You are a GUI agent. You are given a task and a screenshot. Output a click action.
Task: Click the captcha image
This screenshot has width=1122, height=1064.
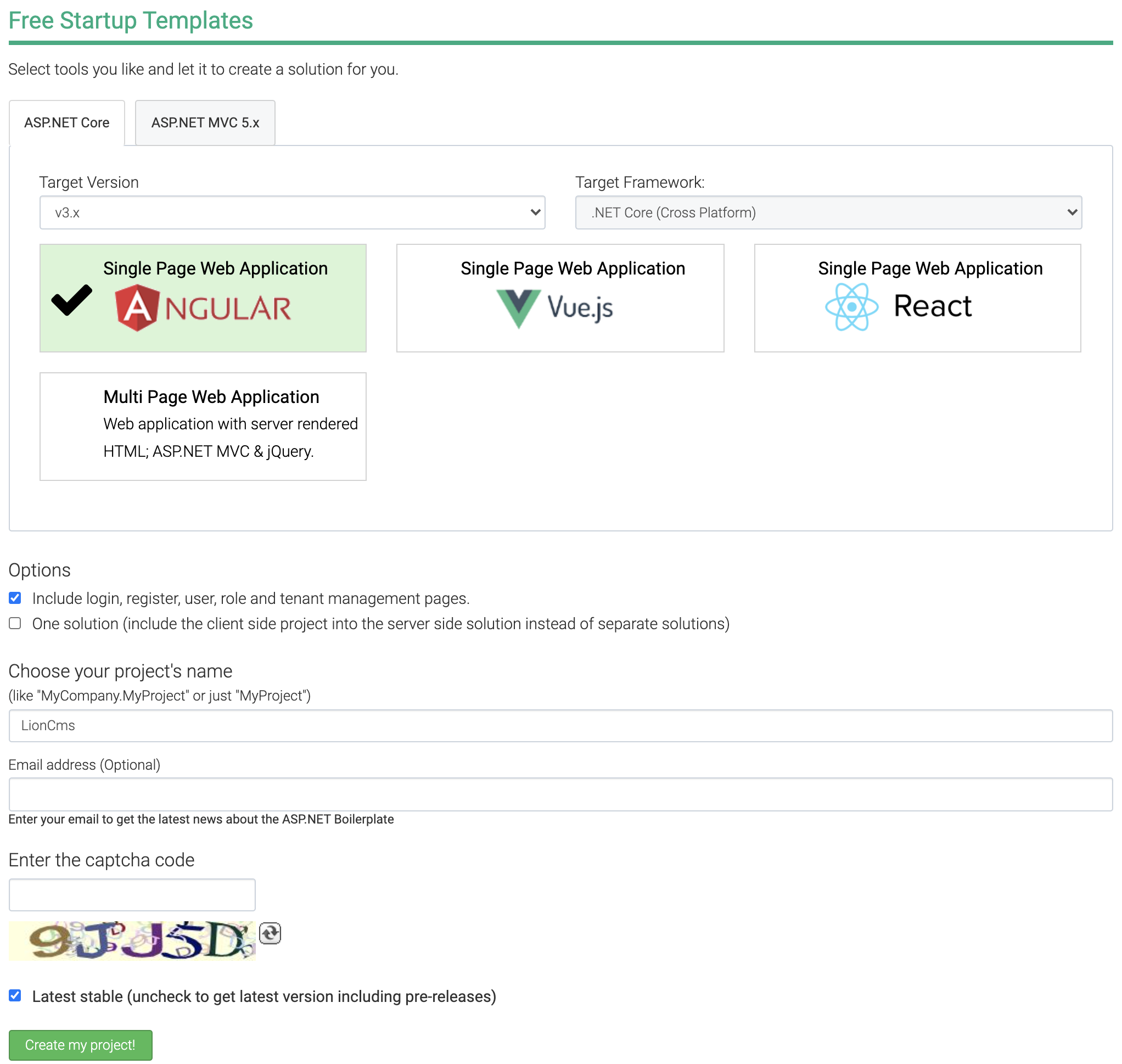click(132, 941)
